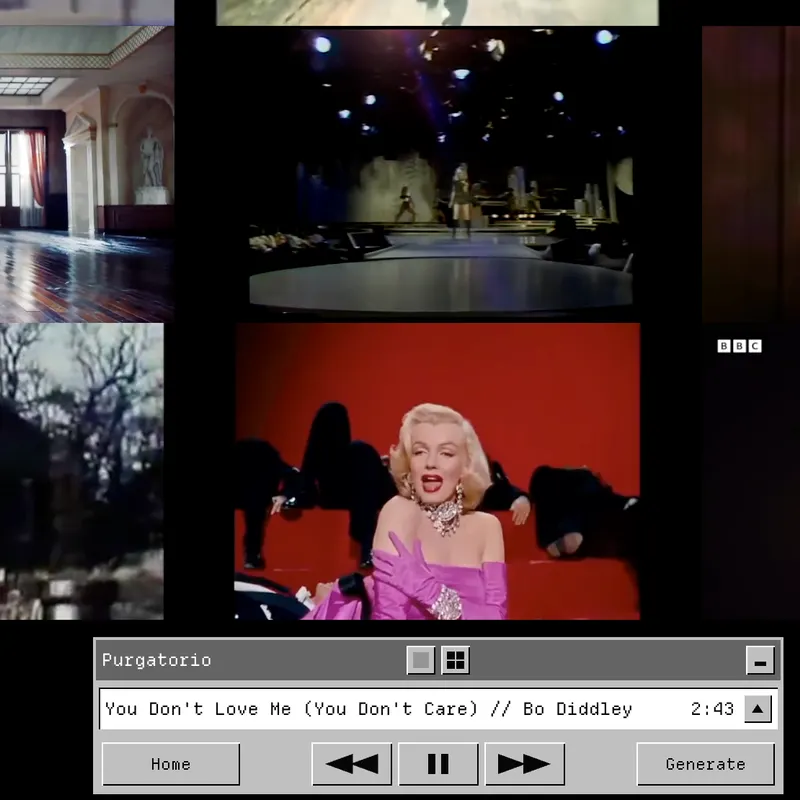
Task: Open the partial video tile at top
Action: click(437, 12)
